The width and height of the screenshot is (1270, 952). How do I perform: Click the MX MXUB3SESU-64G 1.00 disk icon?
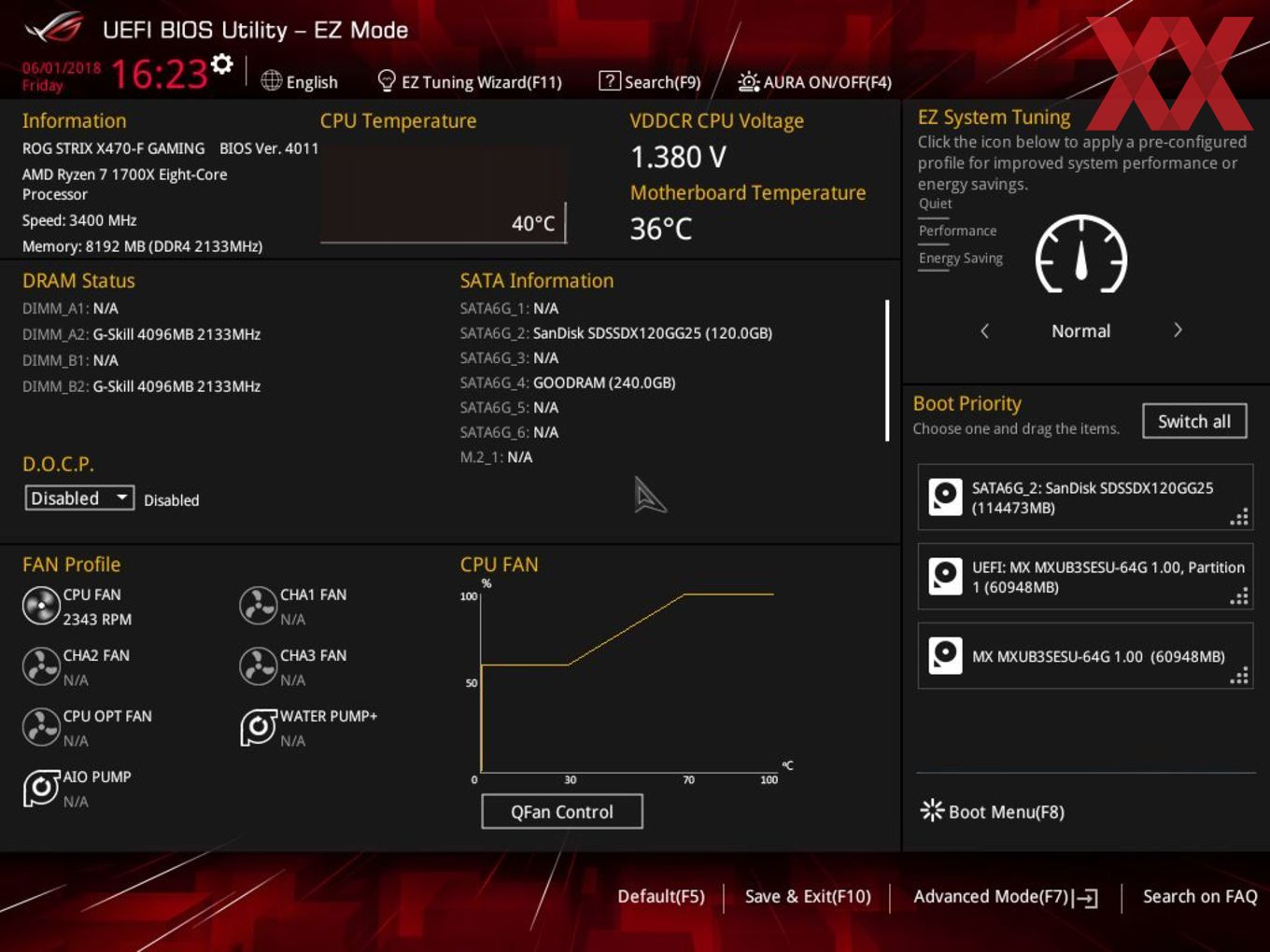tap(945, 656)
